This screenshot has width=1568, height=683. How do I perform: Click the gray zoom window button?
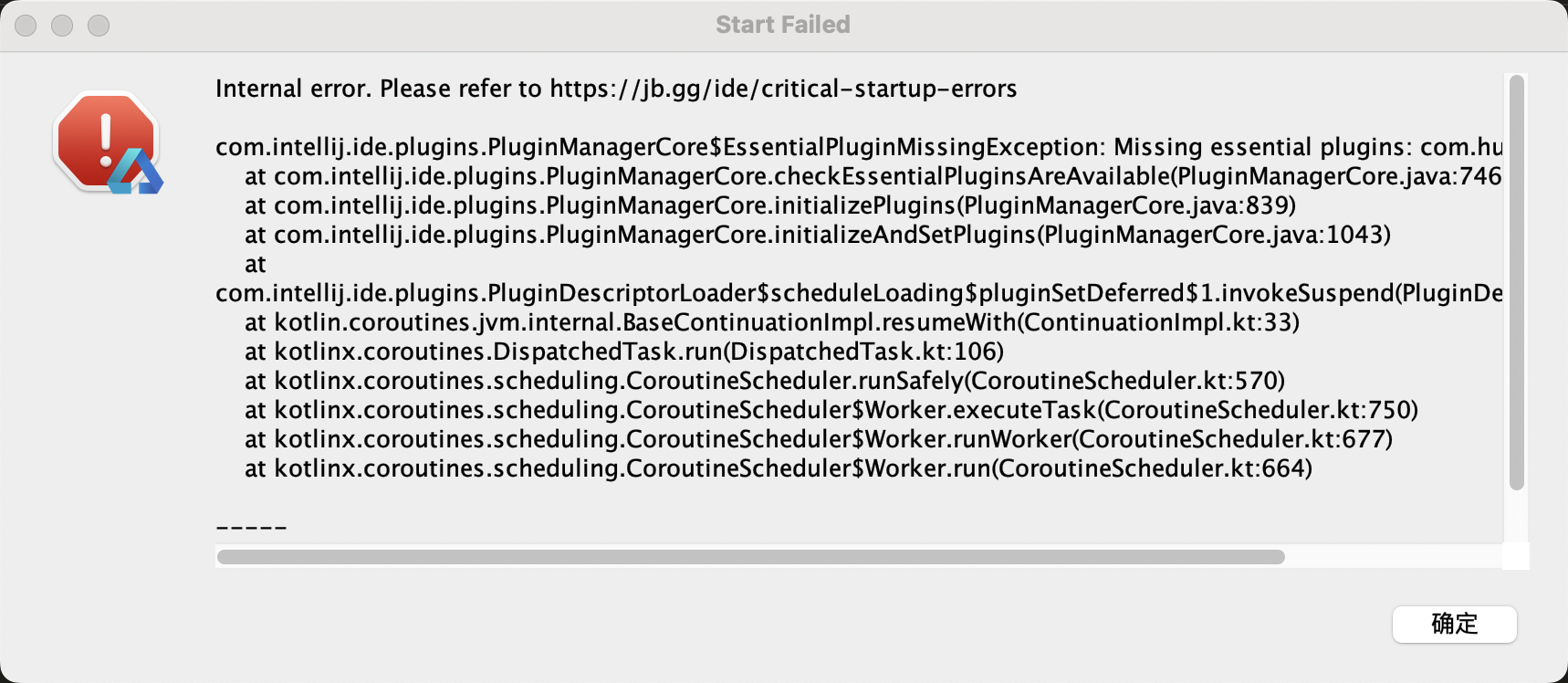[x=99, y=26]
